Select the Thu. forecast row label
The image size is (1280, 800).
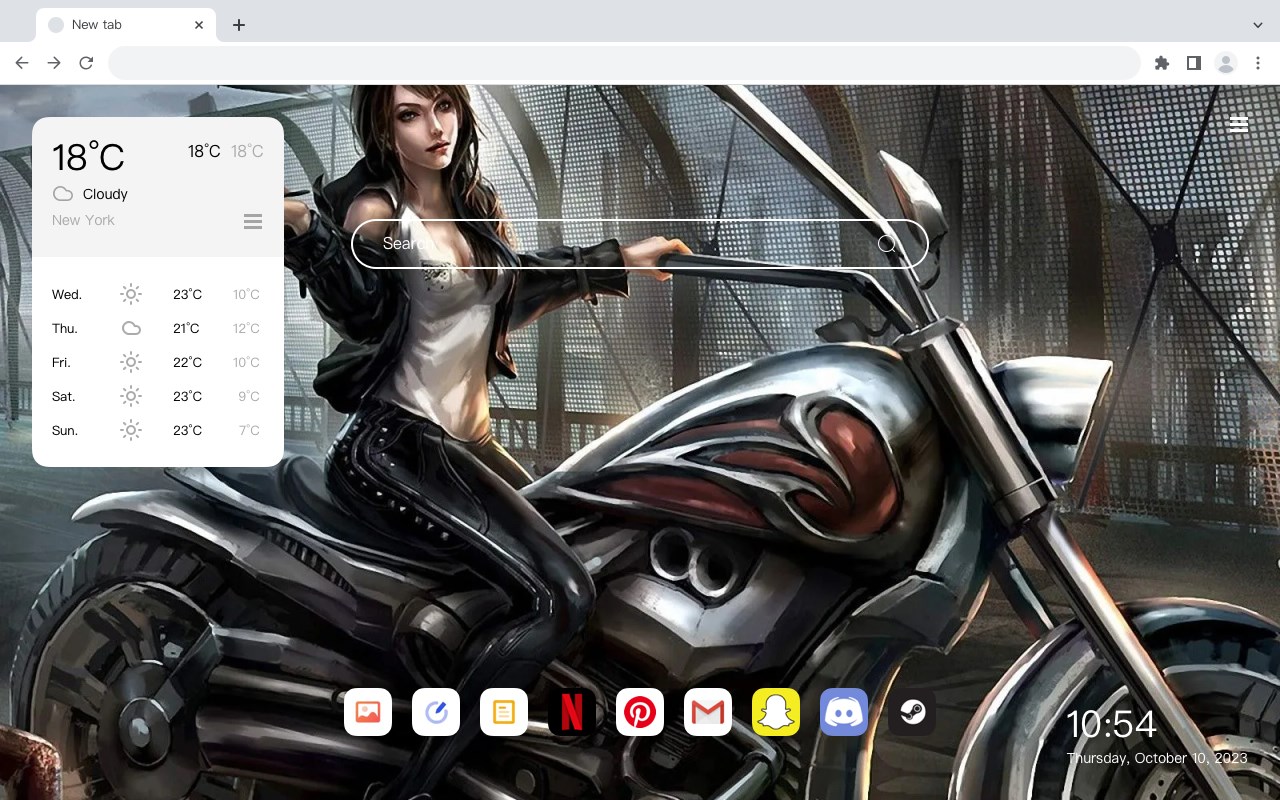pos(65,328)
